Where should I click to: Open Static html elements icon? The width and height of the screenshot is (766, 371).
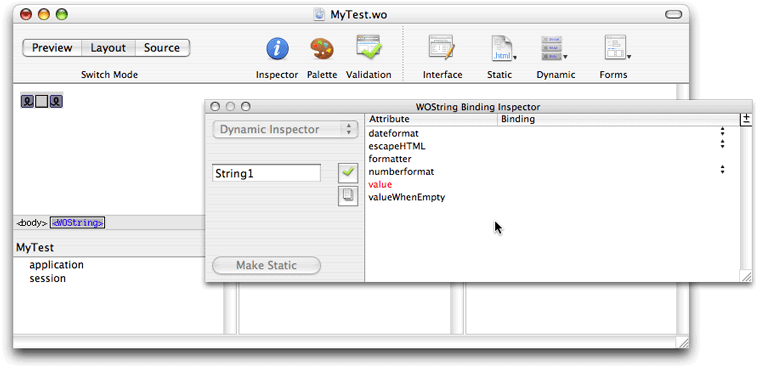pyautogui.click(x=503, y=48)
